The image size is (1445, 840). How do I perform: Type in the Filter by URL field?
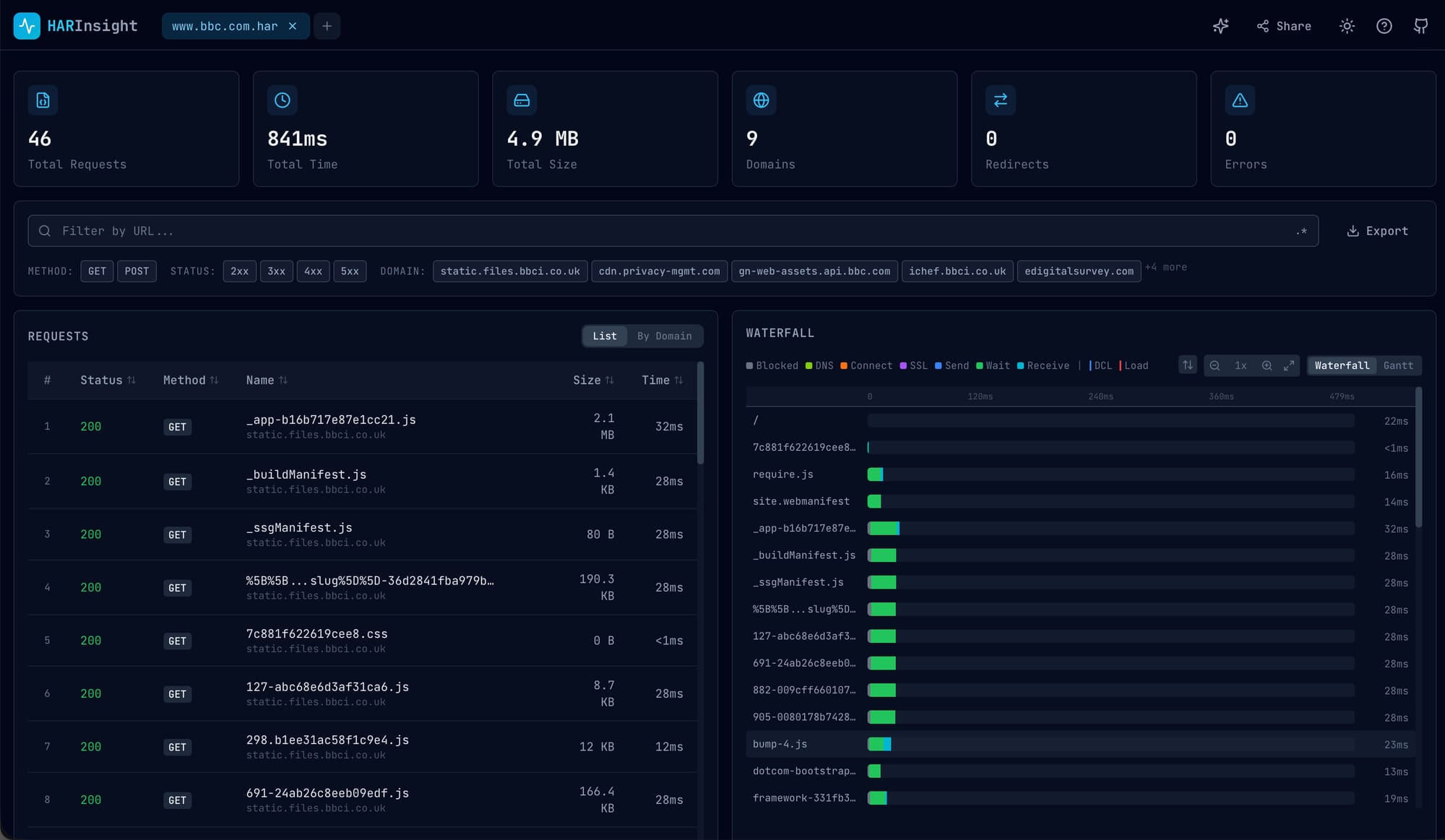click(x=289, y=230)
